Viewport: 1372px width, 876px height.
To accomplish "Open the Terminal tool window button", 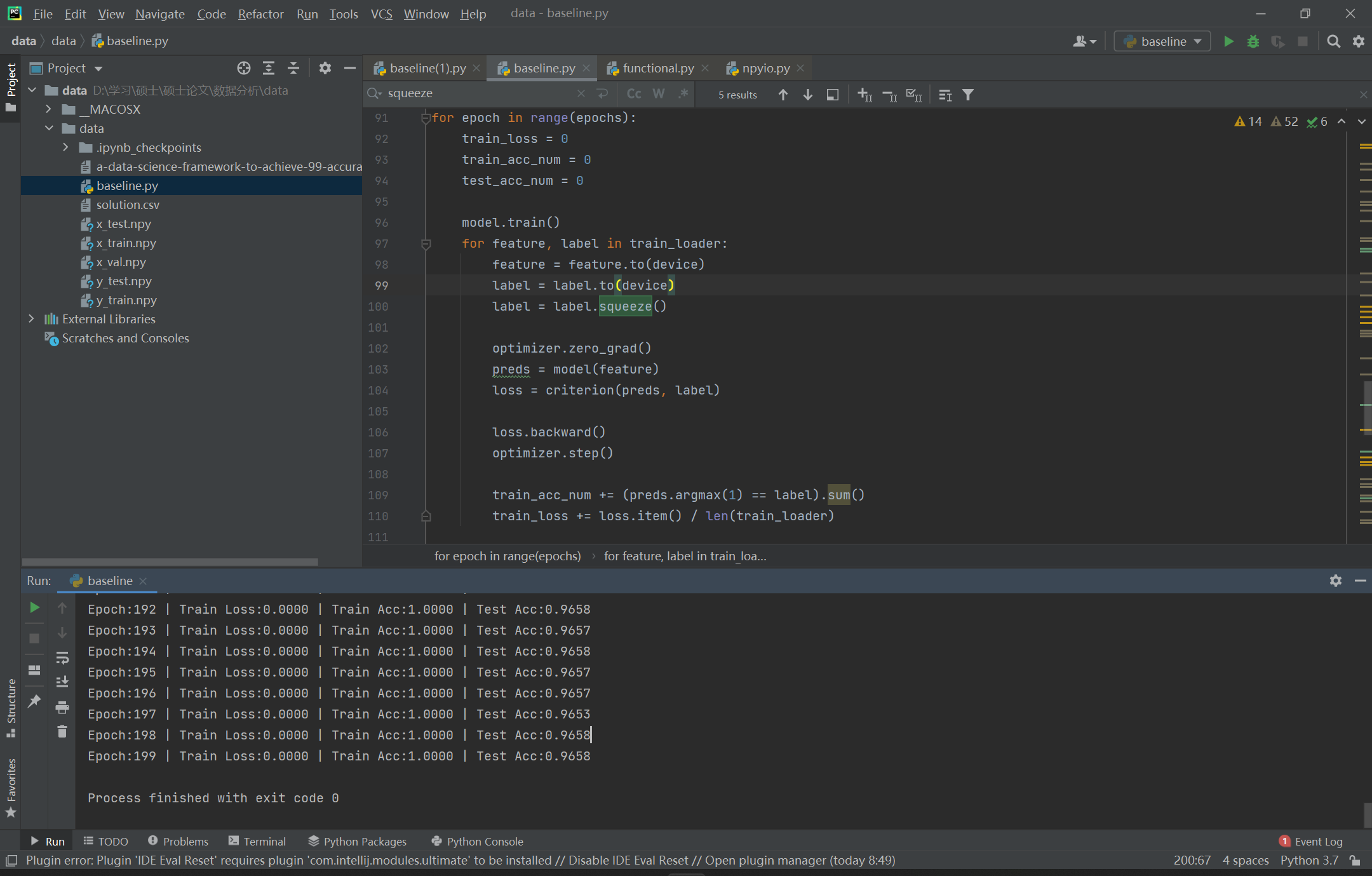I will 257,841.
